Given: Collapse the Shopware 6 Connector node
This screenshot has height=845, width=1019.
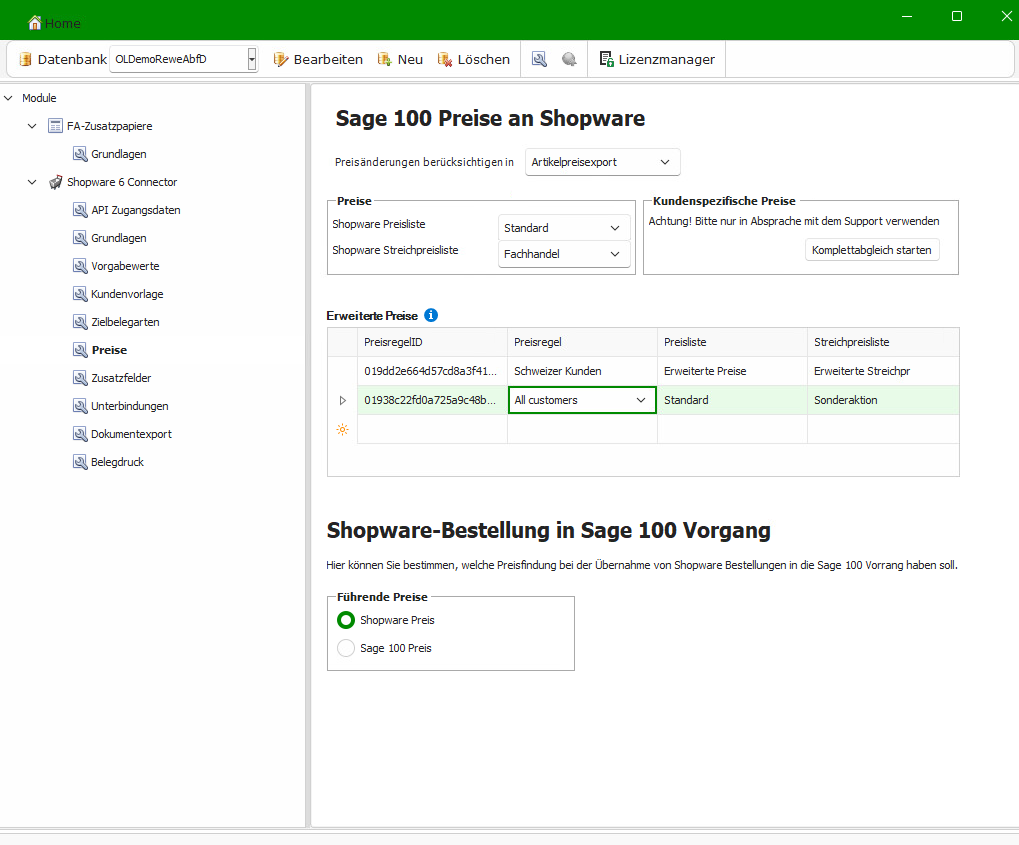Looking at the screenshot, I should point(32,182).
